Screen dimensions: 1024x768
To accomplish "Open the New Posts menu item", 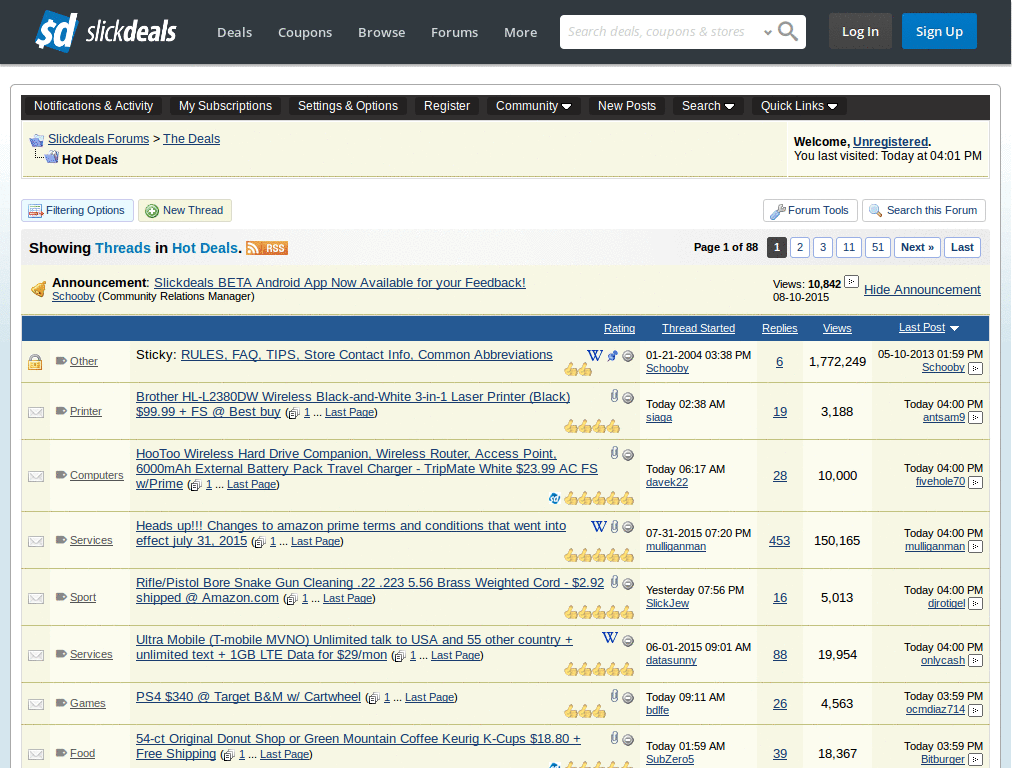I will (626, 106).
